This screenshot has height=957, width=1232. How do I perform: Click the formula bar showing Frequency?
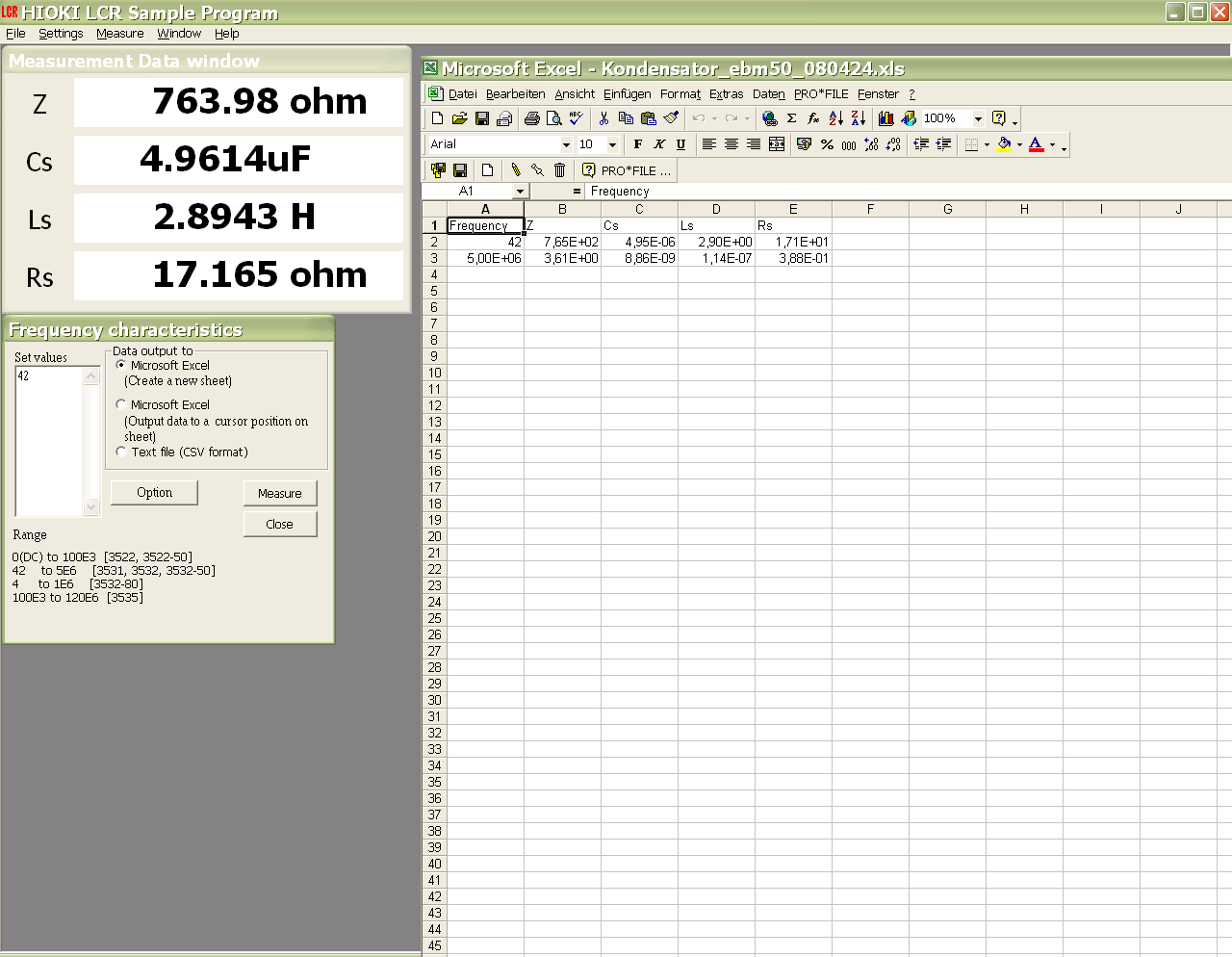(x=908, y=192)
